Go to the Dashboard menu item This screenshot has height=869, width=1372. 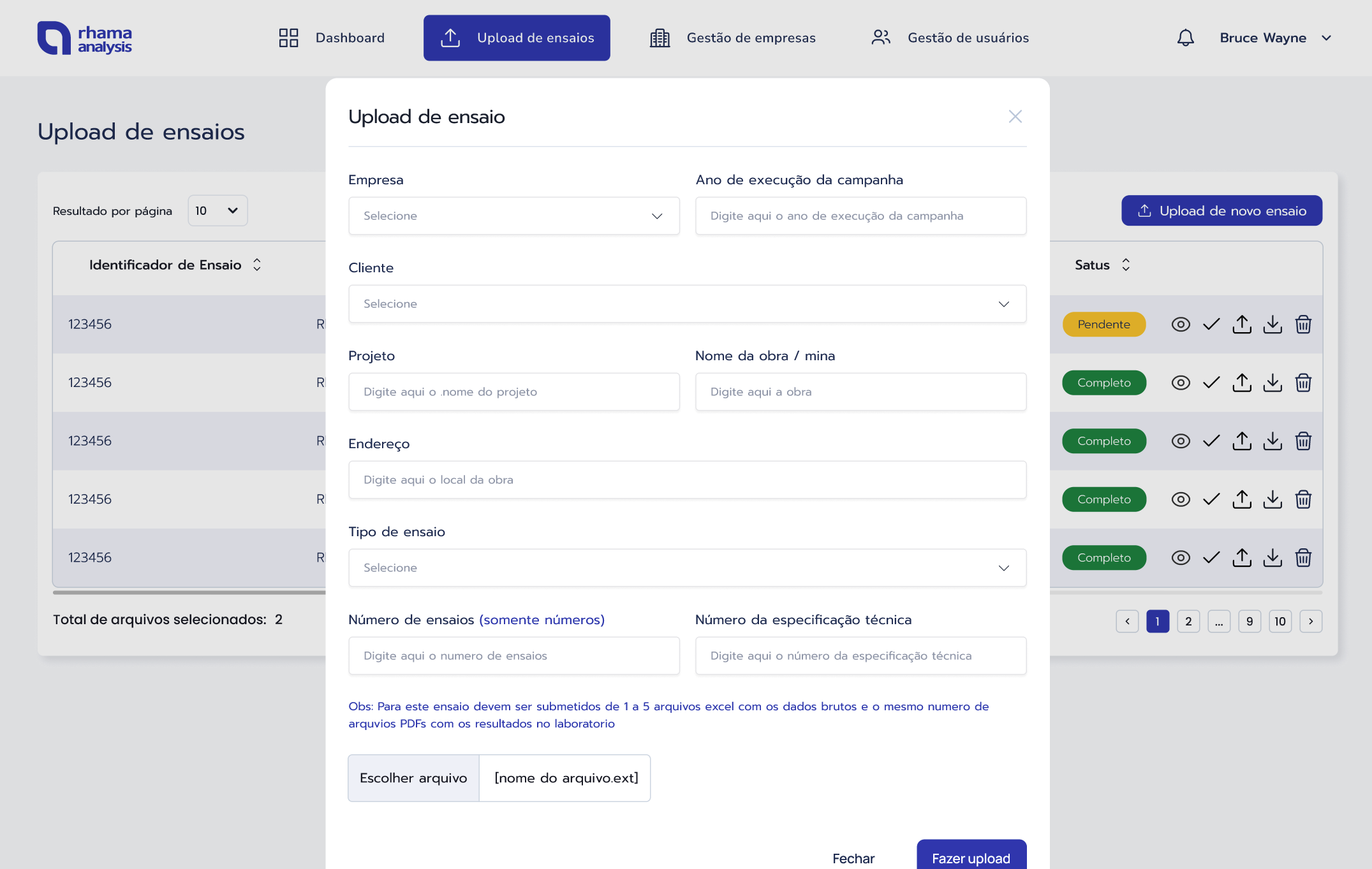(332, 38)
